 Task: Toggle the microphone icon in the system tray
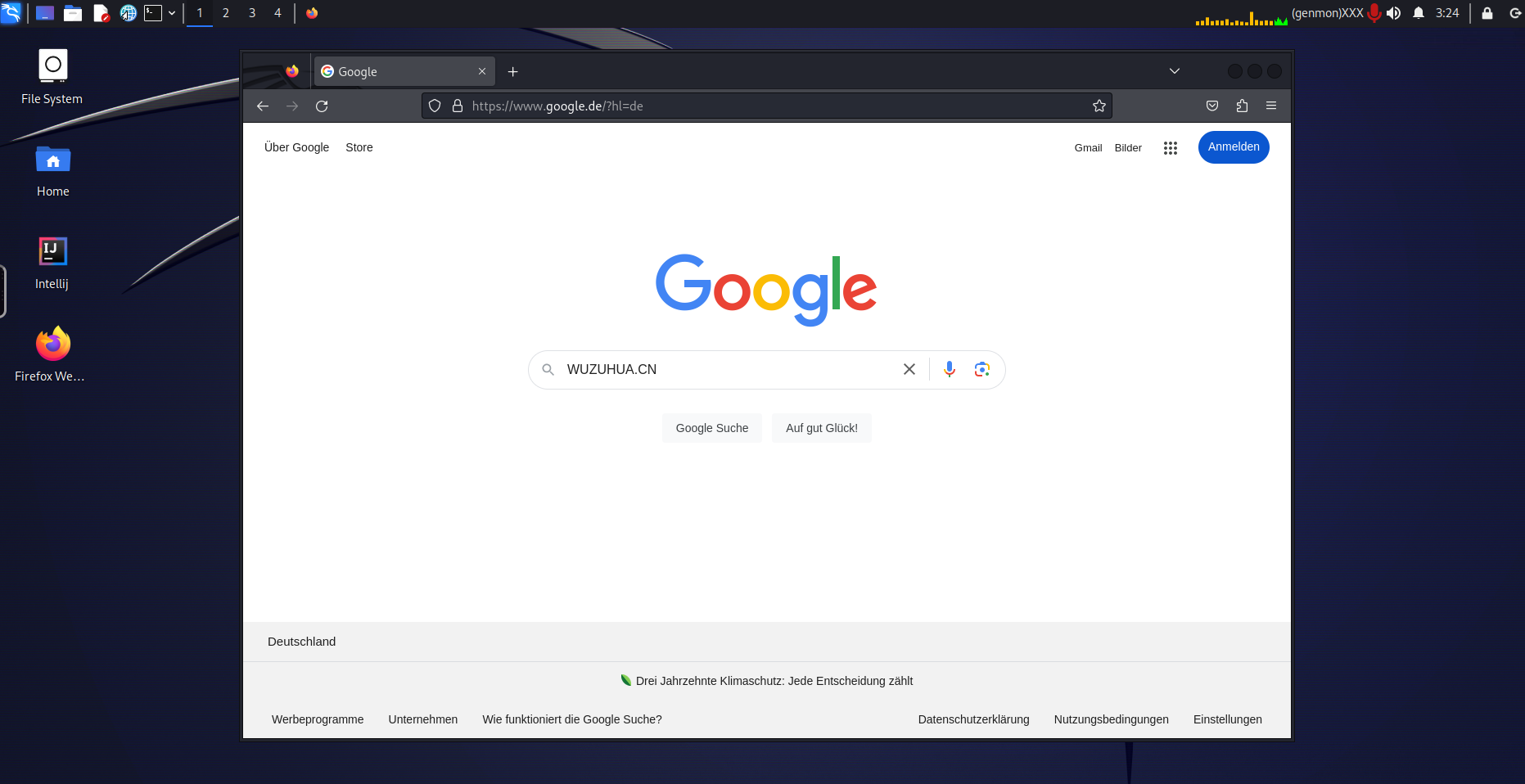tap(1374, 13)
